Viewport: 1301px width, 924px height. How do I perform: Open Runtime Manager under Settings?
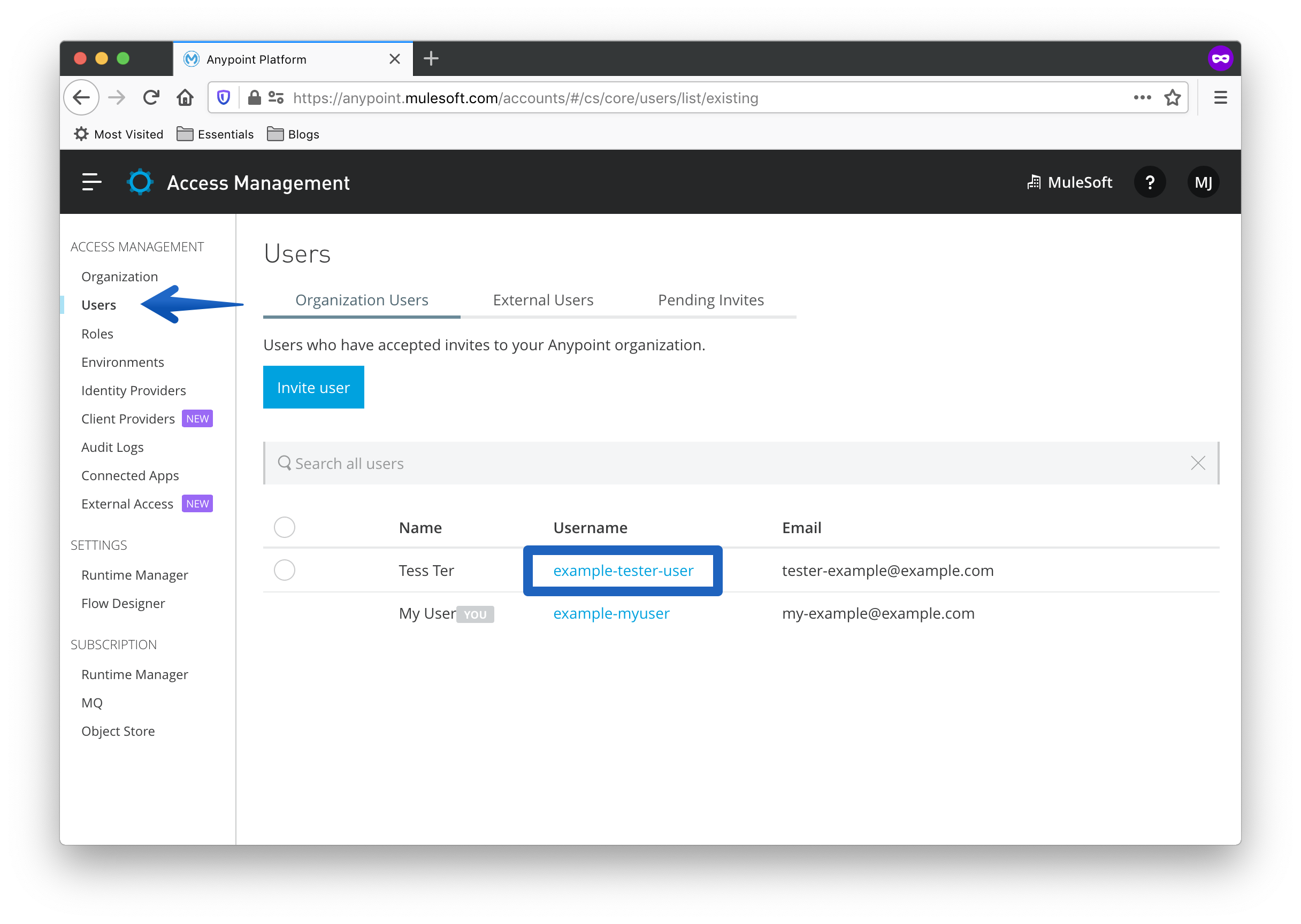(x=134, y=575)
